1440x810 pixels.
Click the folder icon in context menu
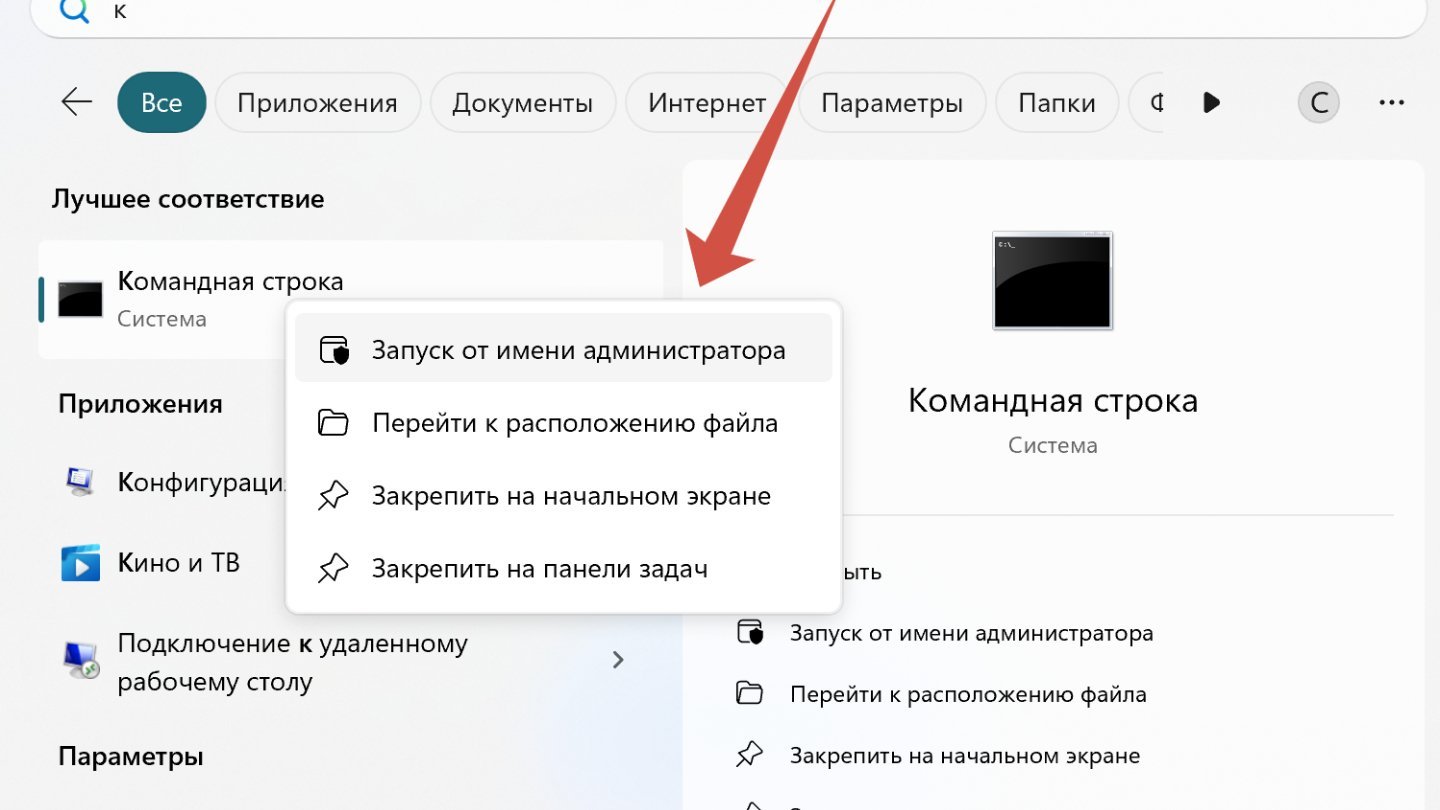pyautogui.click(x=333, y=423)
